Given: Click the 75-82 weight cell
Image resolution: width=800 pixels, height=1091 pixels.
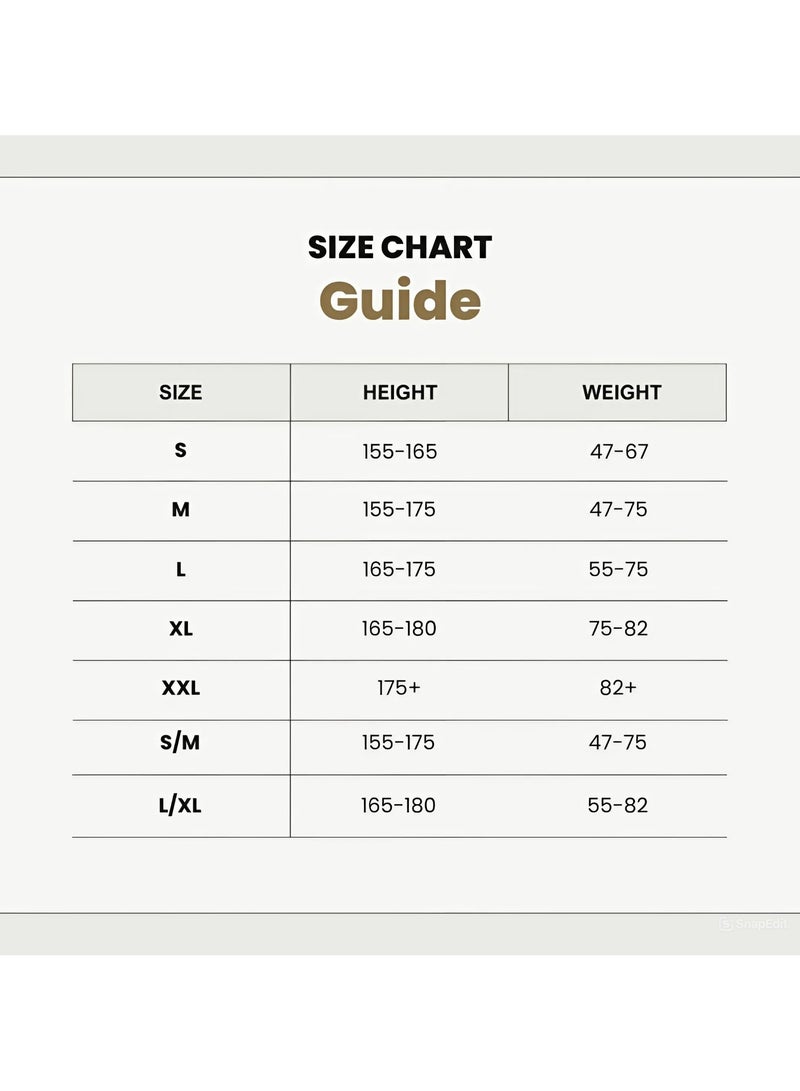Looking at the screenshot, I should pos(619,629).
